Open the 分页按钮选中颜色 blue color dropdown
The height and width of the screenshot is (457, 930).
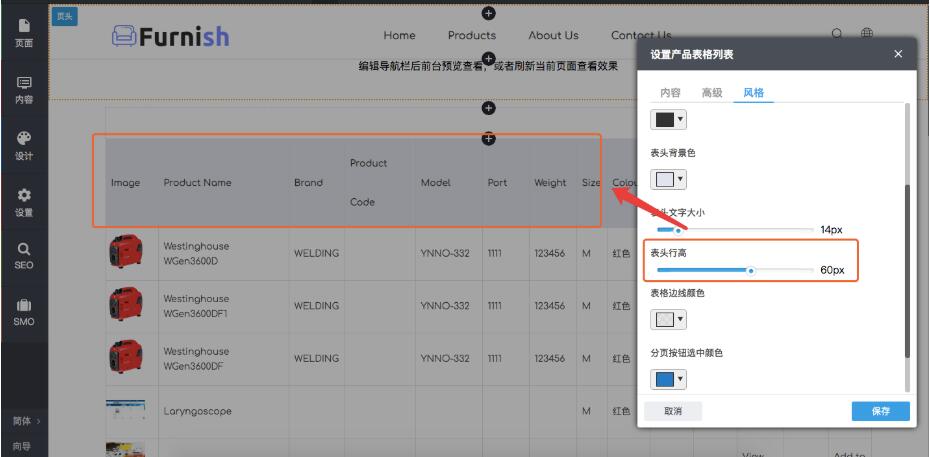click(668, 380)
